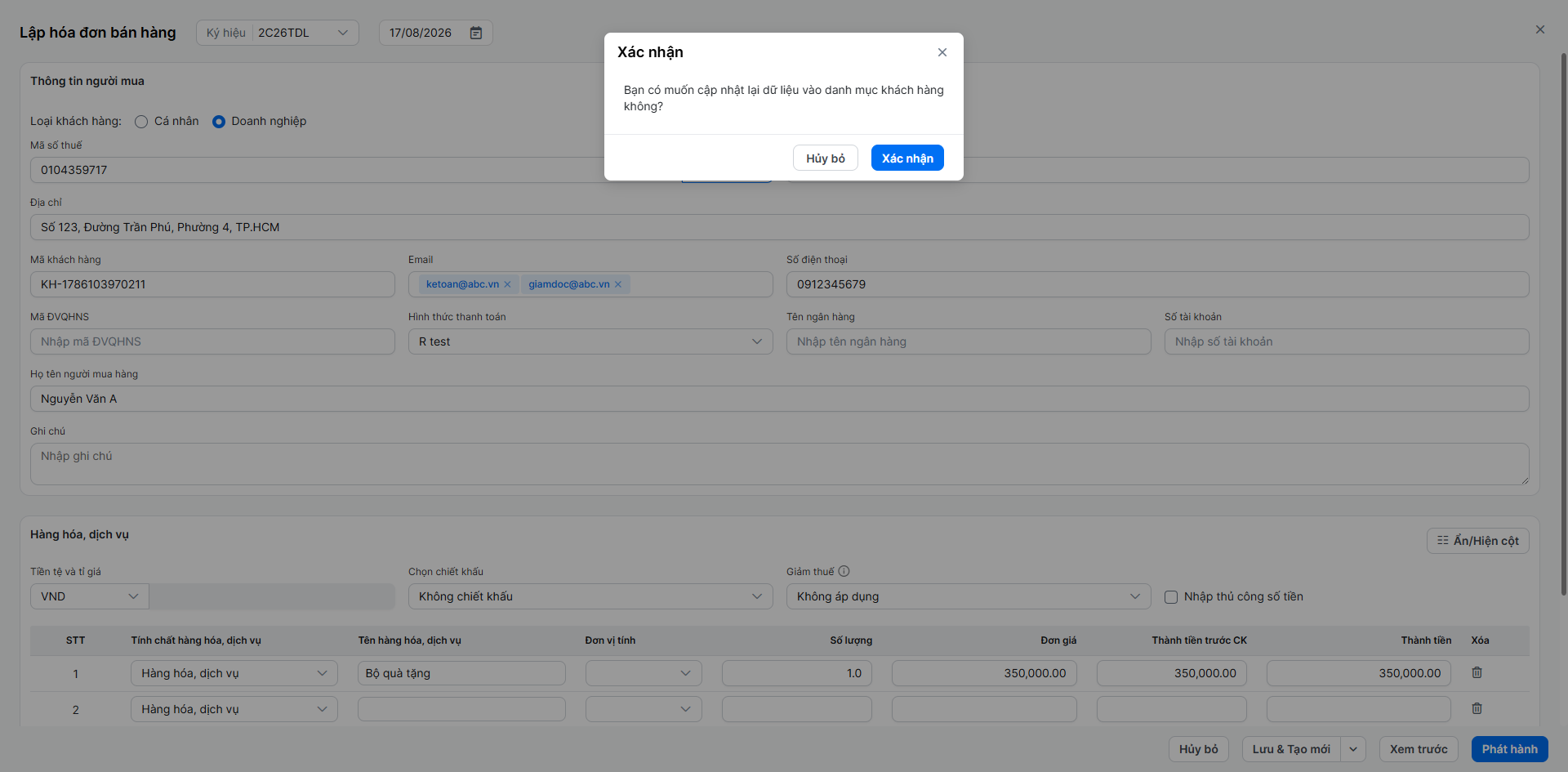Remove the giamdoc@abc.vn email tag
Image resolution: width=1568 pixels, height=772 pixels.
point(618,284)
